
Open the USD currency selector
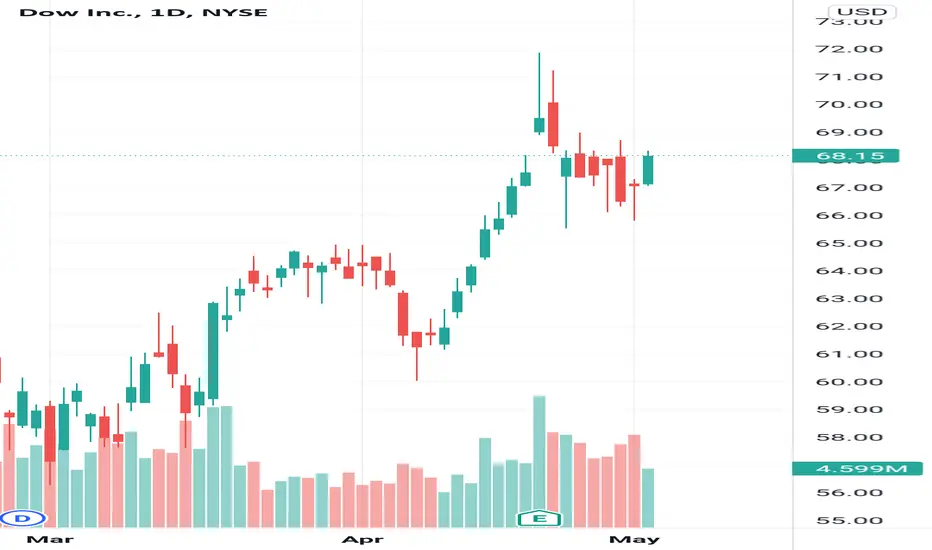(x=862, y=12)
